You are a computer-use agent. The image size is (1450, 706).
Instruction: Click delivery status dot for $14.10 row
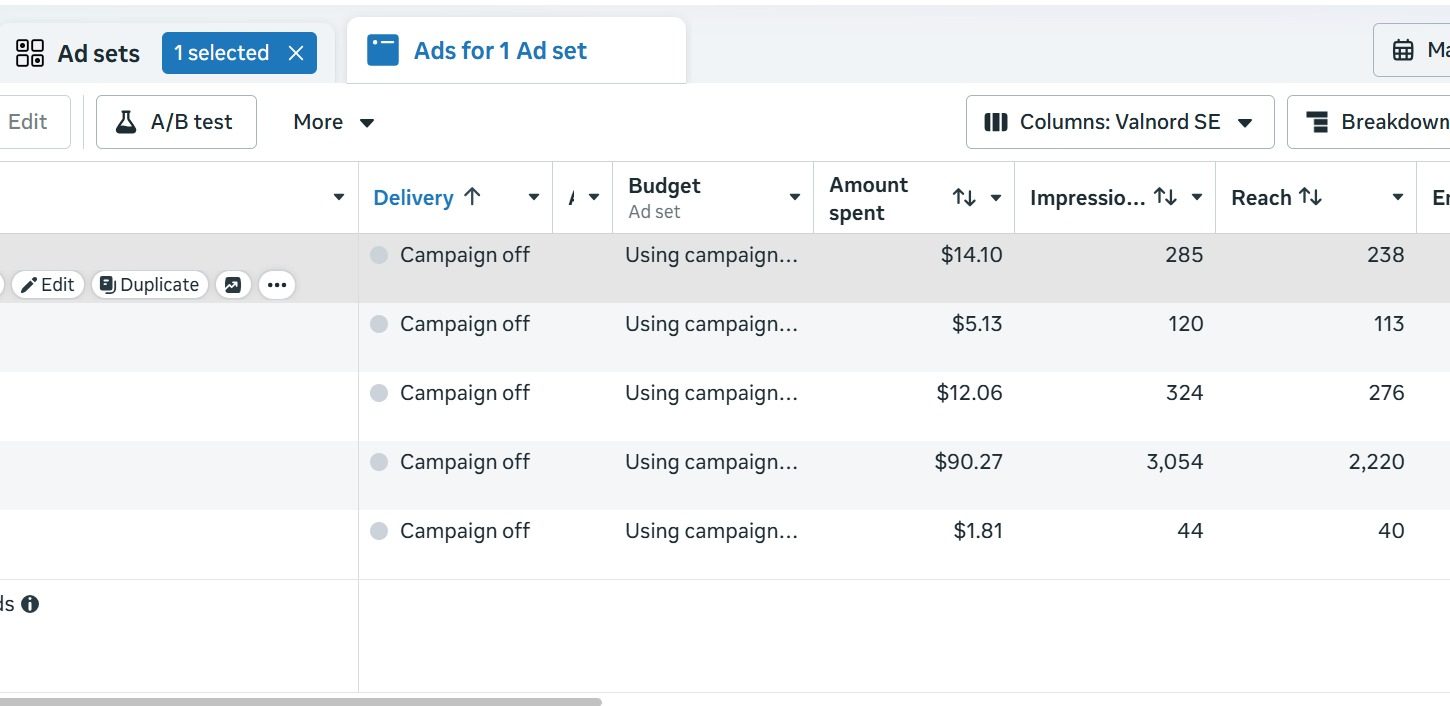coord(379,255)
